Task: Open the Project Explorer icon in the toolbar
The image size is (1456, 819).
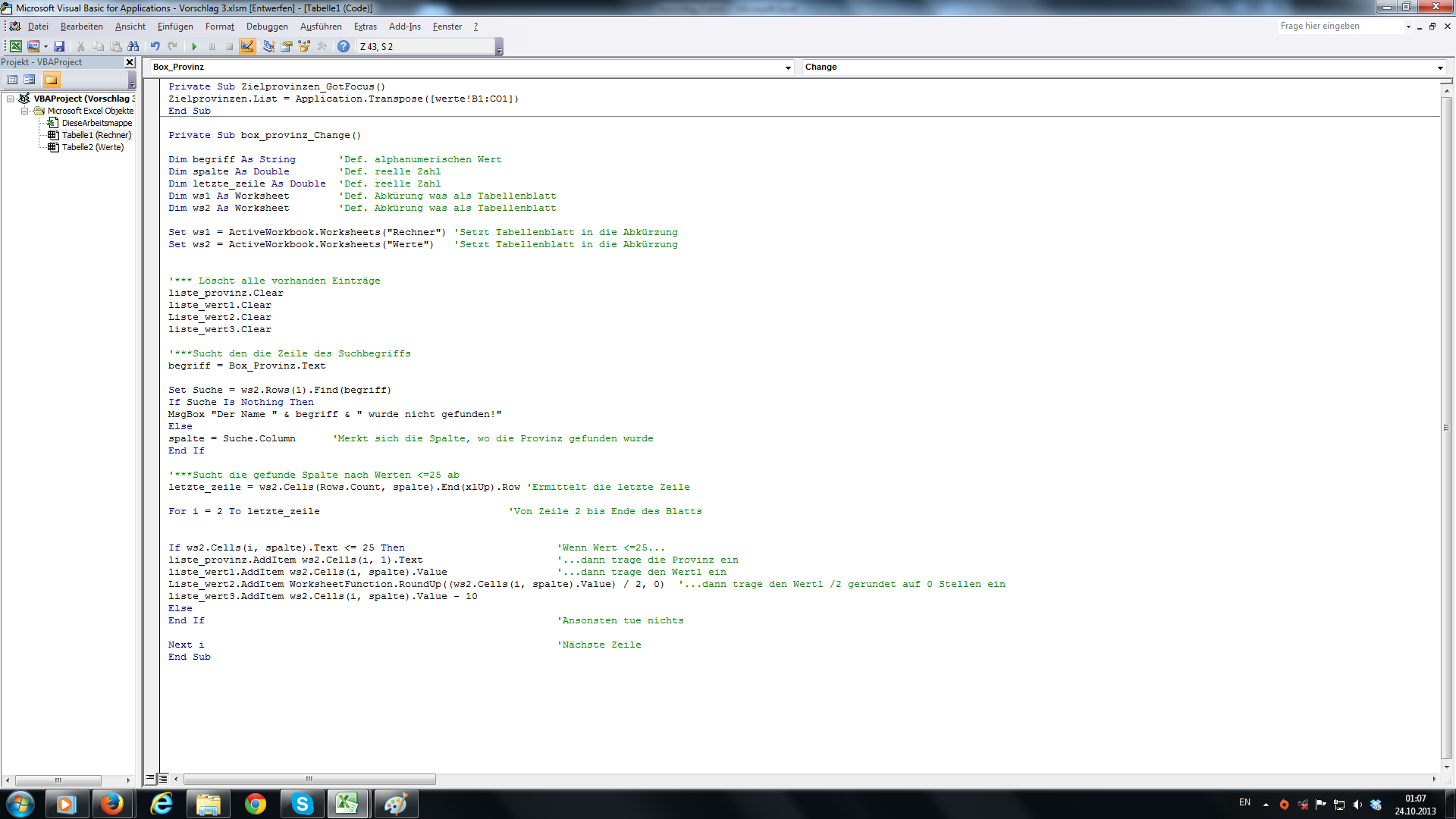Action: tap(268, 46)
